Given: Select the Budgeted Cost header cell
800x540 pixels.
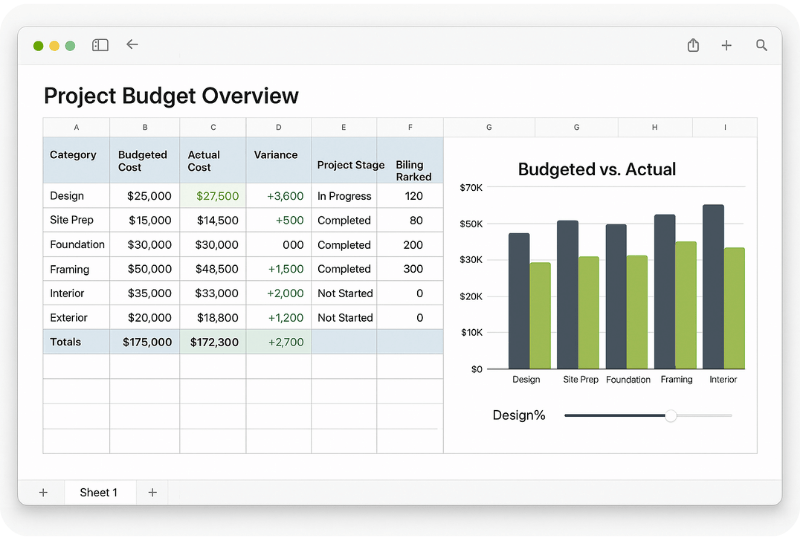Looking at the screenshot, I should [144, 160].
